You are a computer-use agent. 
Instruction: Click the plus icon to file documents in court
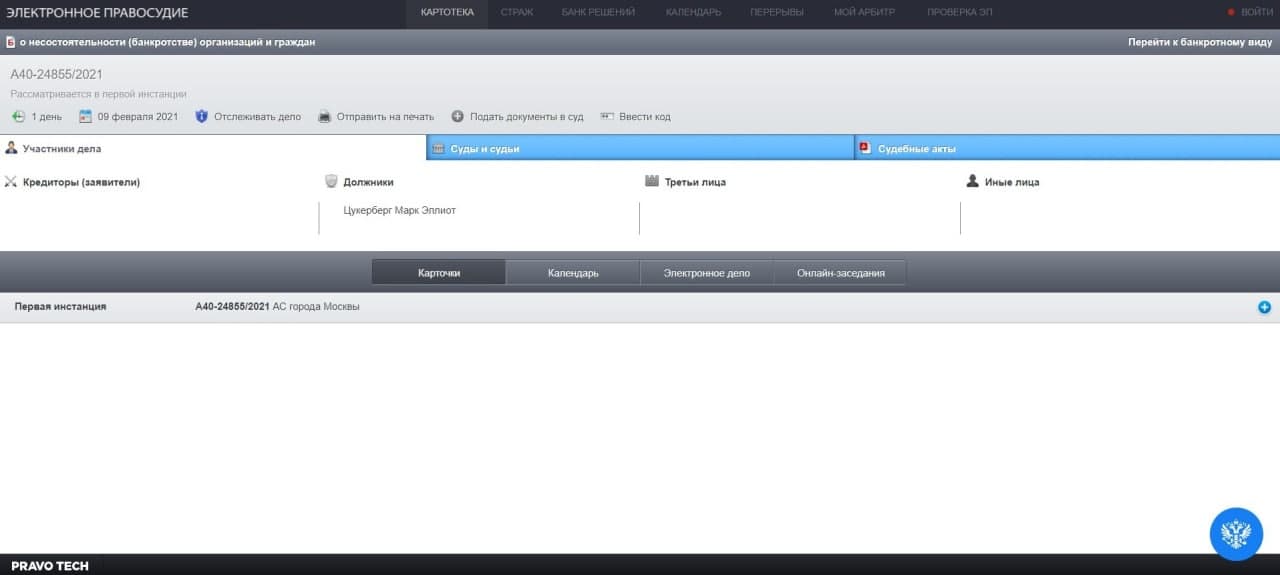coord(458,116)
